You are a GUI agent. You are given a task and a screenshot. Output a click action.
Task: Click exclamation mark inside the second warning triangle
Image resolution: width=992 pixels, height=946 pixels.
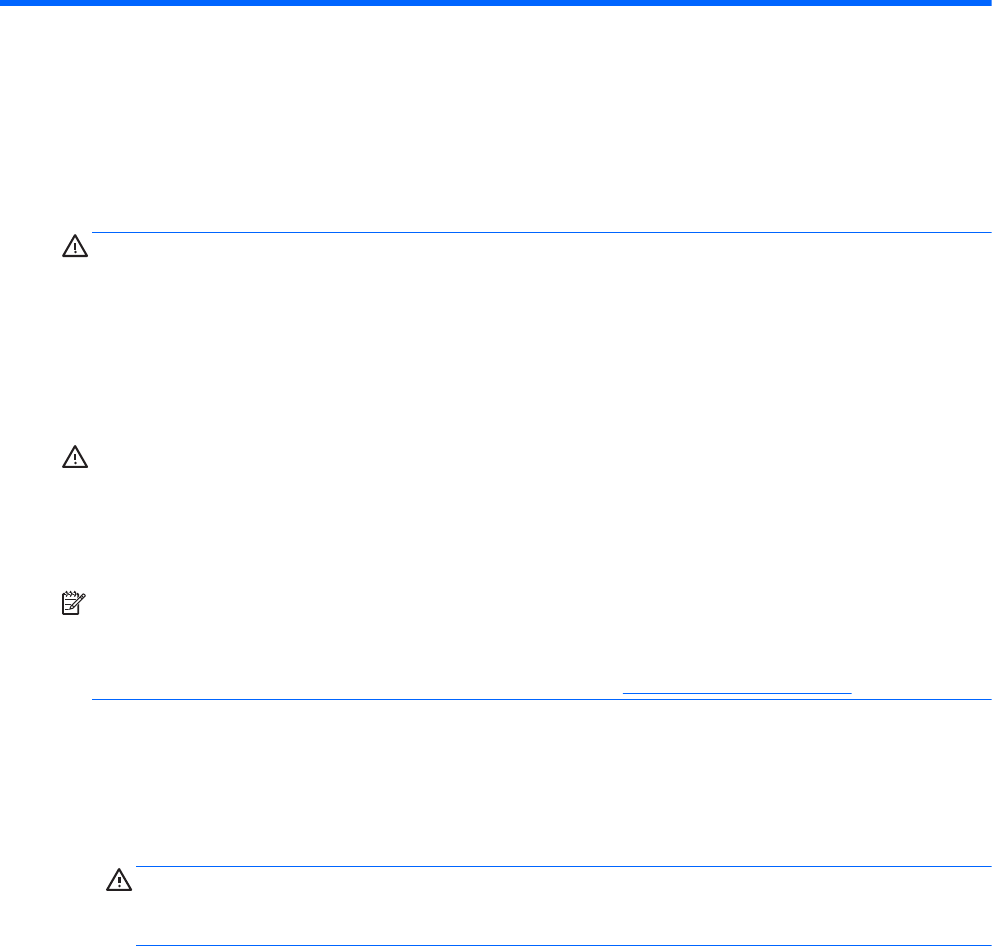[75, 459]
